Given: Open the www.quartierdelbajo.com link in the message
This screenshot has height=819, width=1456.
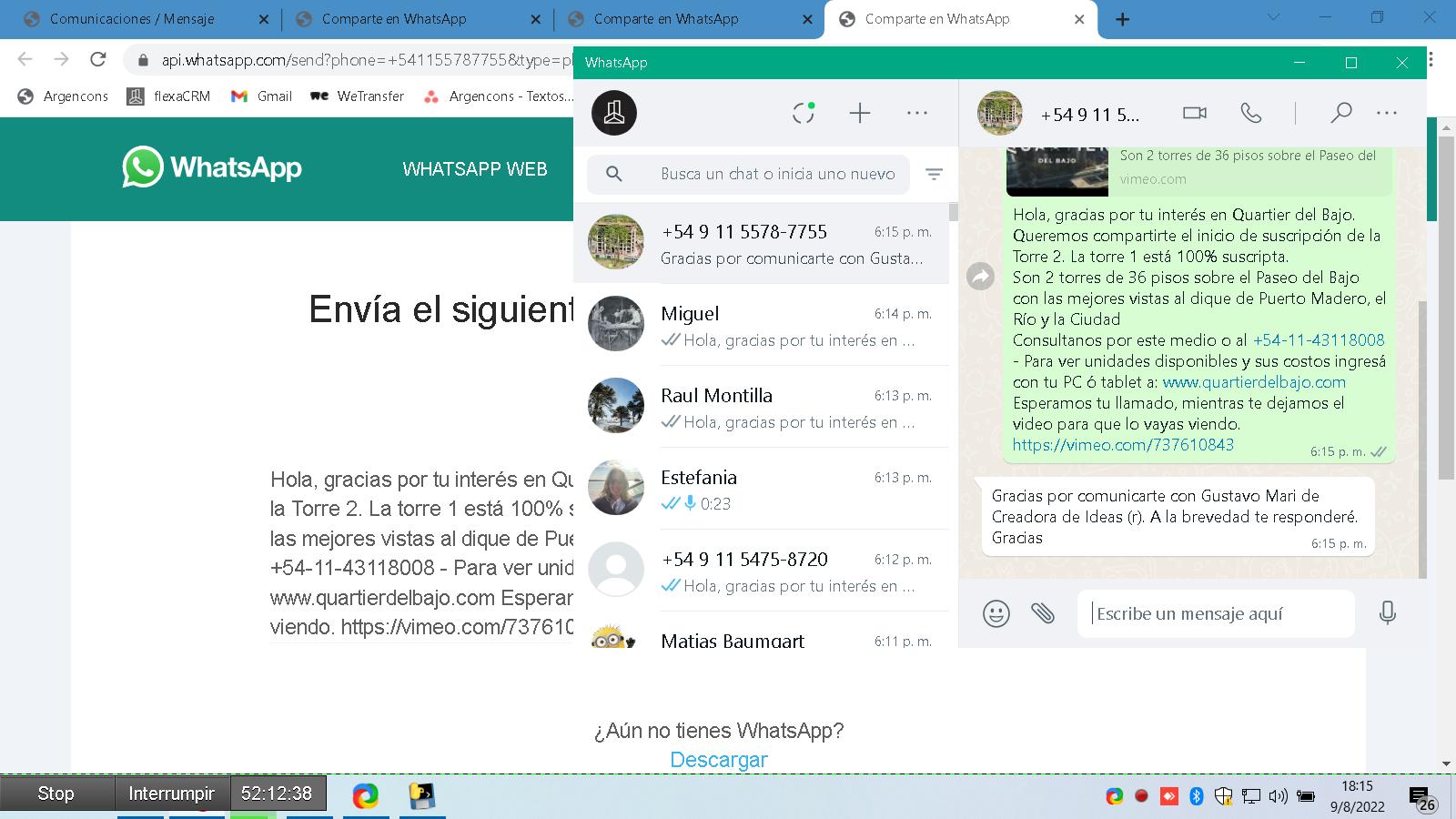Looking at the screenshot, I should [1254, 382].
